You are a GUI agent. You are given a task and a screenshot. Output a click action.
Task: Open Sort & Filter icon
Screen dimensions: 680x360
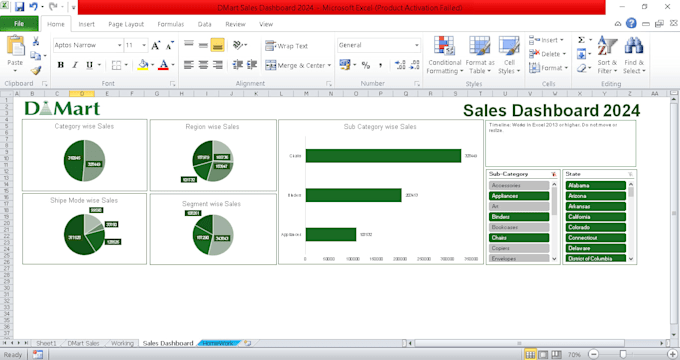pyautogui.click(x=607, y=45)
